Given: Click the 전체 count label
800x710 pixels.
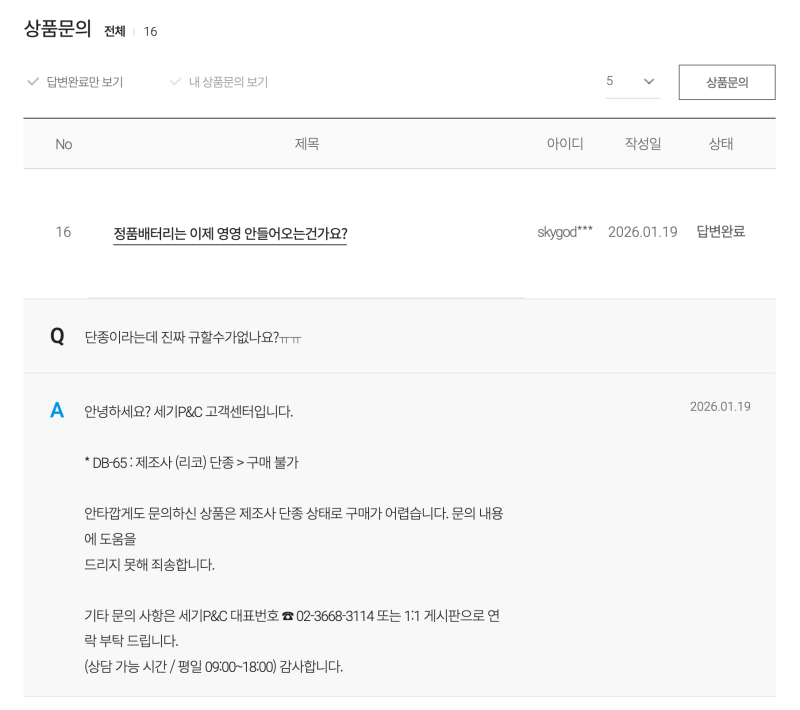Looking at the screenshot, I should 115,32.
